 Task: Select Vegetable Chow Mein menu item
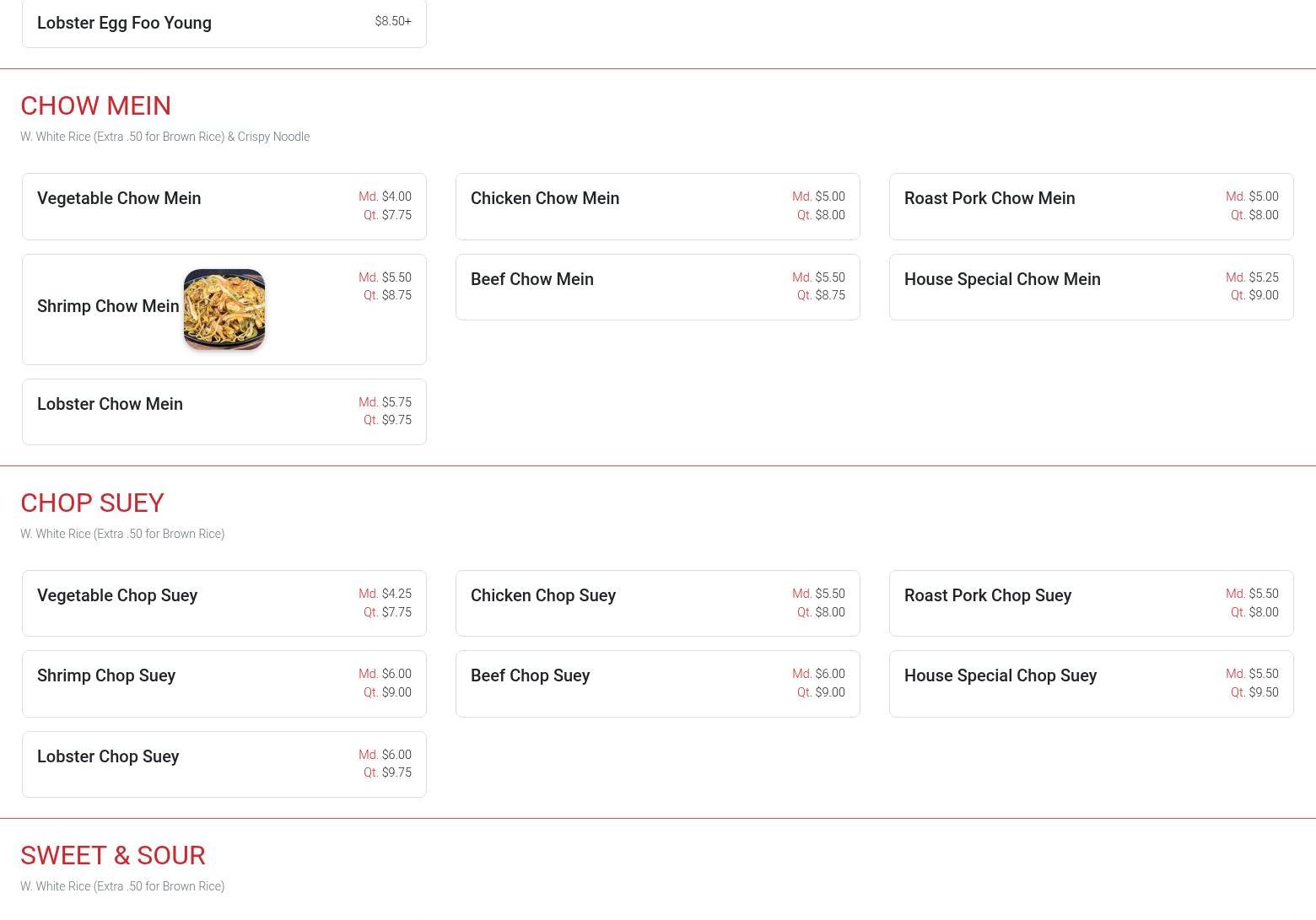click(x=119, y=199)
